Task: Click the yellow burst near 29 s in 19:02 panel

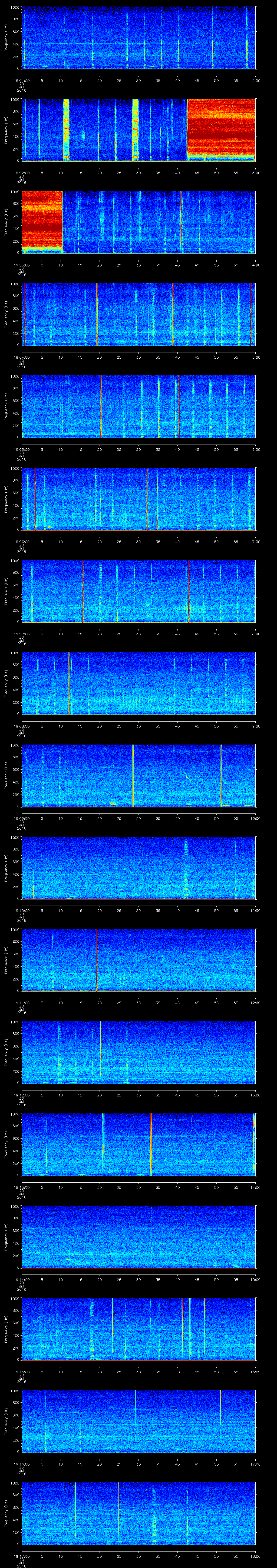Action: click(135, 130)
